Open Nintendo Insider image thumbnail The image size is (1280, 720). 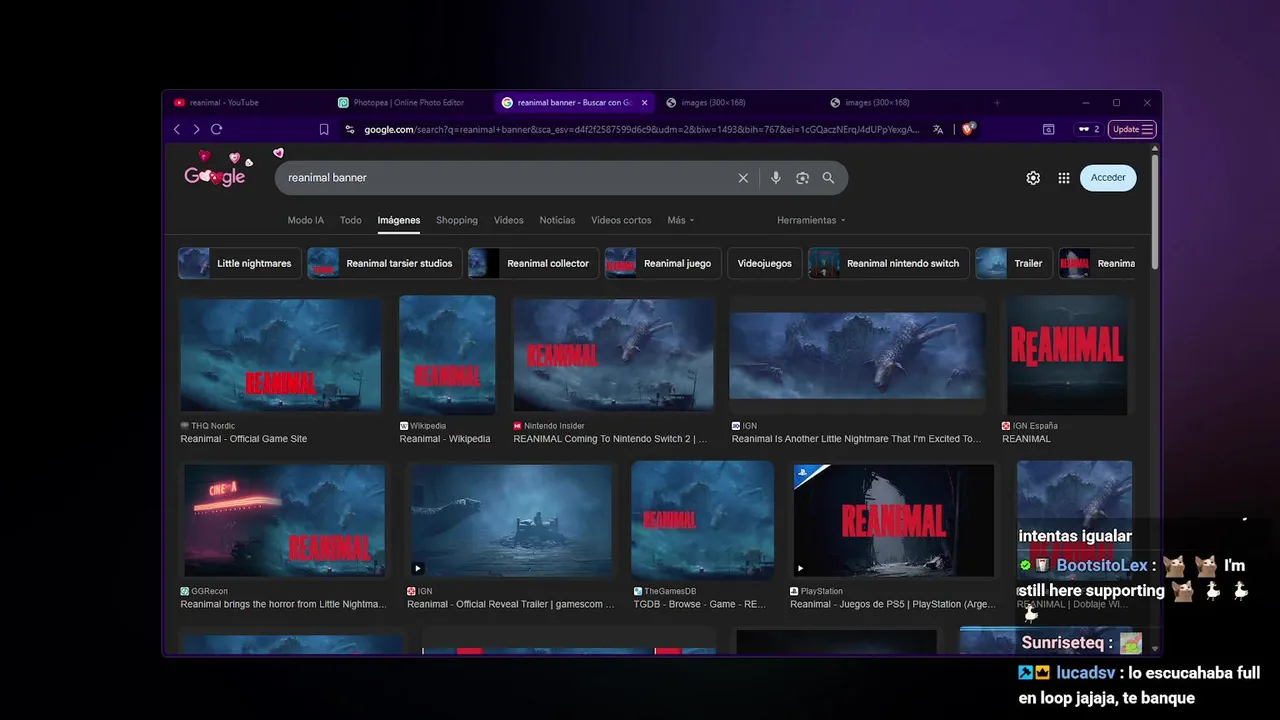click(x=614, y=356)
